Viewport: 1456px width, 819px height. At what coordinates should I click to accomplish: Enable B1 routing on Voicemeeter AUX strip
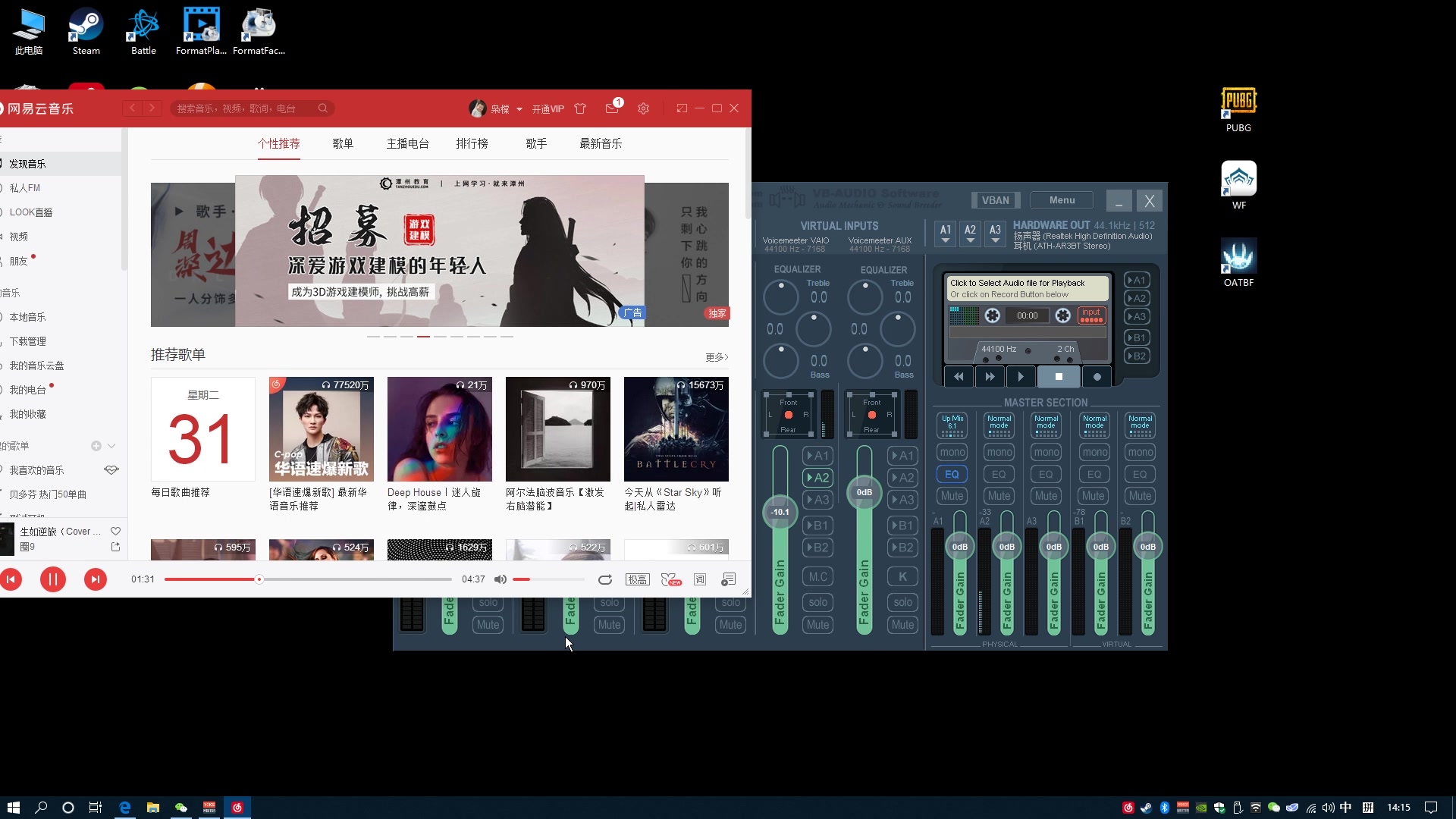(x=902, y=525)
